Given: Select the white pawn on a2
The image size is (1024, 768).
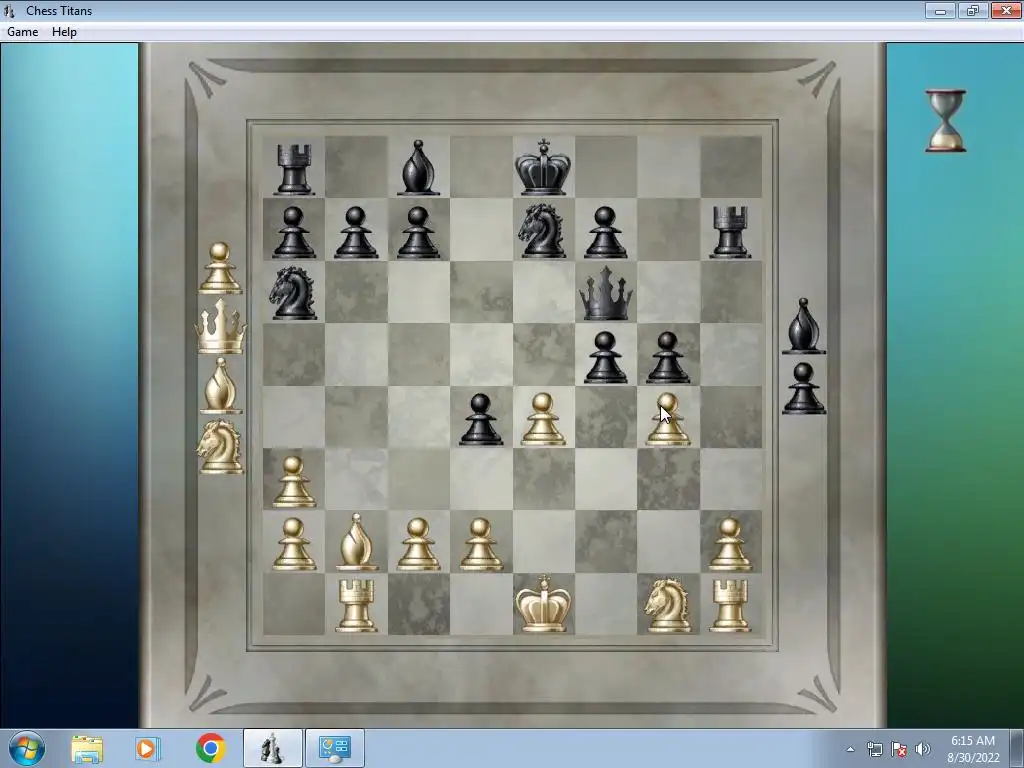Looking at the screenshot, I should [x=293, y=544].
